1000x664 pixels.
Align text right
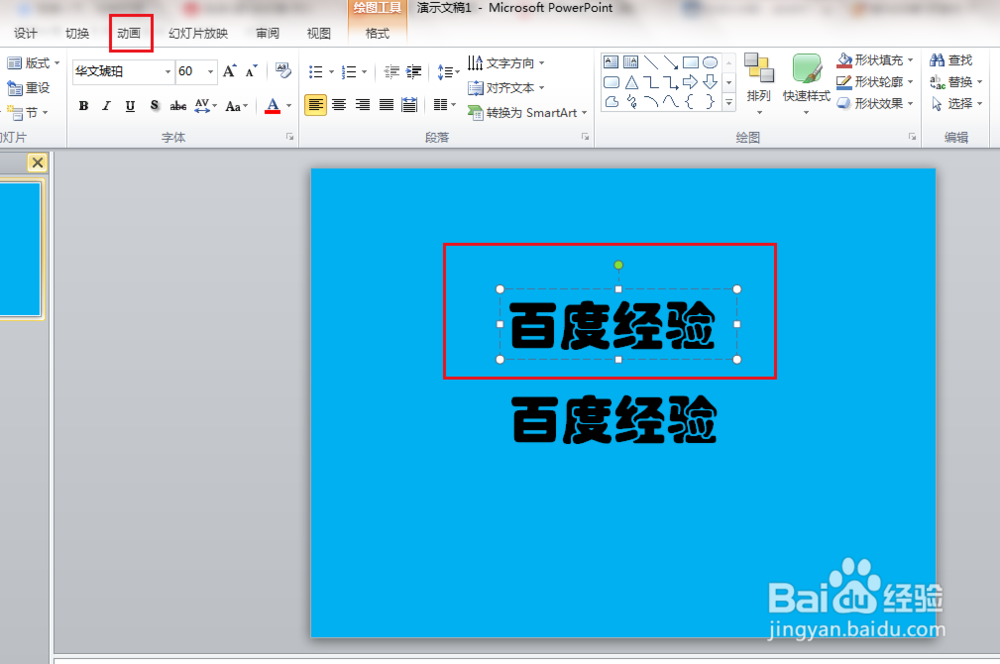362,105
